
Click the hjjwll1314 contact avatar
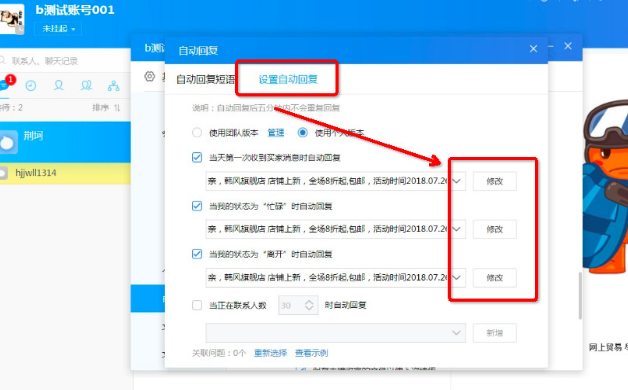pos(3,173)
